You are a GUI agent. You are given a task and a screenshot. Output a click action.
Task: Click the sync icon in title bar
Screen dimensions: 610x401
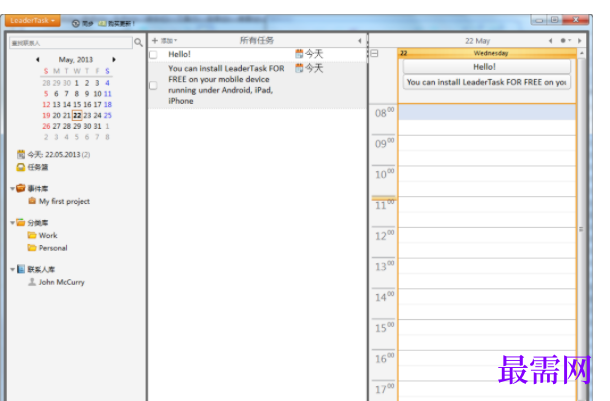pyautogui.click(x=76, y=24)
